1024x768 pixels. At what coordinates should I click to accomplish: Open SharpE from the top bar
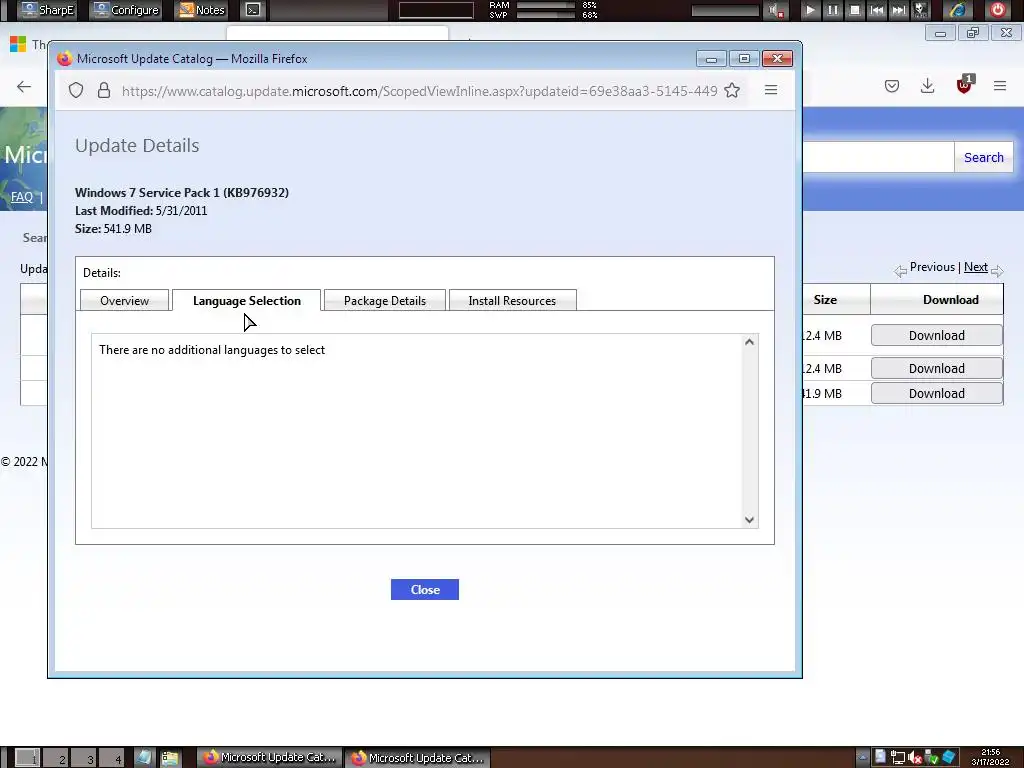47,10
